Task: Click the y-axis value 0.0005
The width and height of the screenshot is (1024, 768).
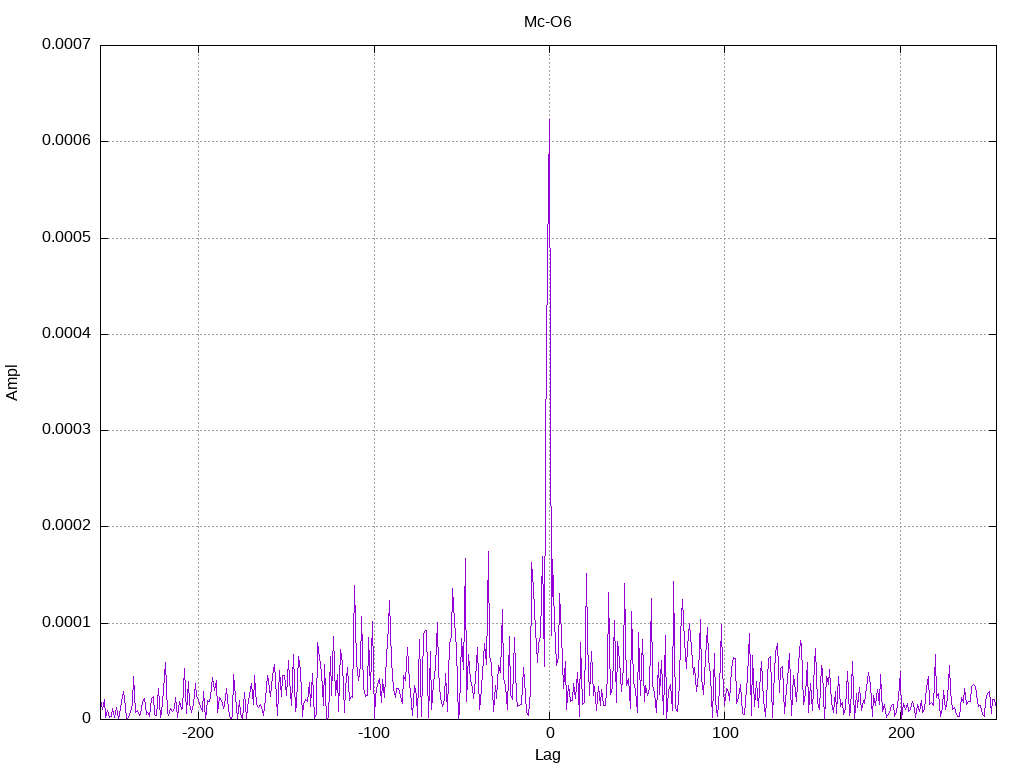Action: point(67,237)
